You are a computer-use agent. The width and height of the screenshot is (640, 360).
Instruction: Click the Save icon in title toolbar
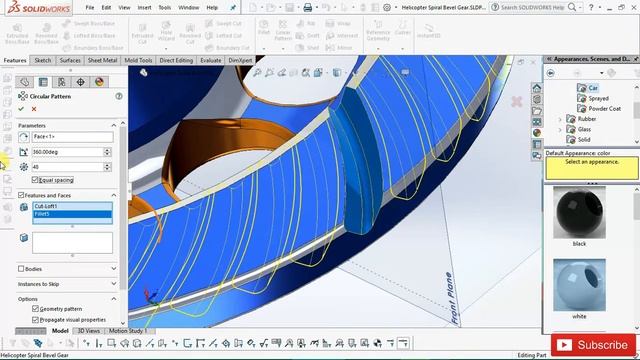[x=290, y=7]
